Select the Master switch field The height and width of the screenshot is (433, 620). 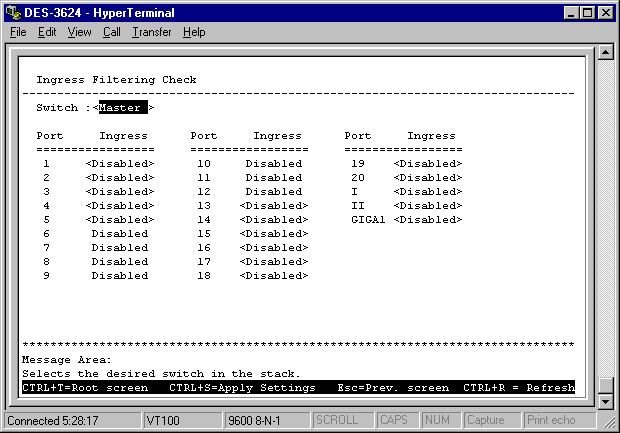(123, 108)
